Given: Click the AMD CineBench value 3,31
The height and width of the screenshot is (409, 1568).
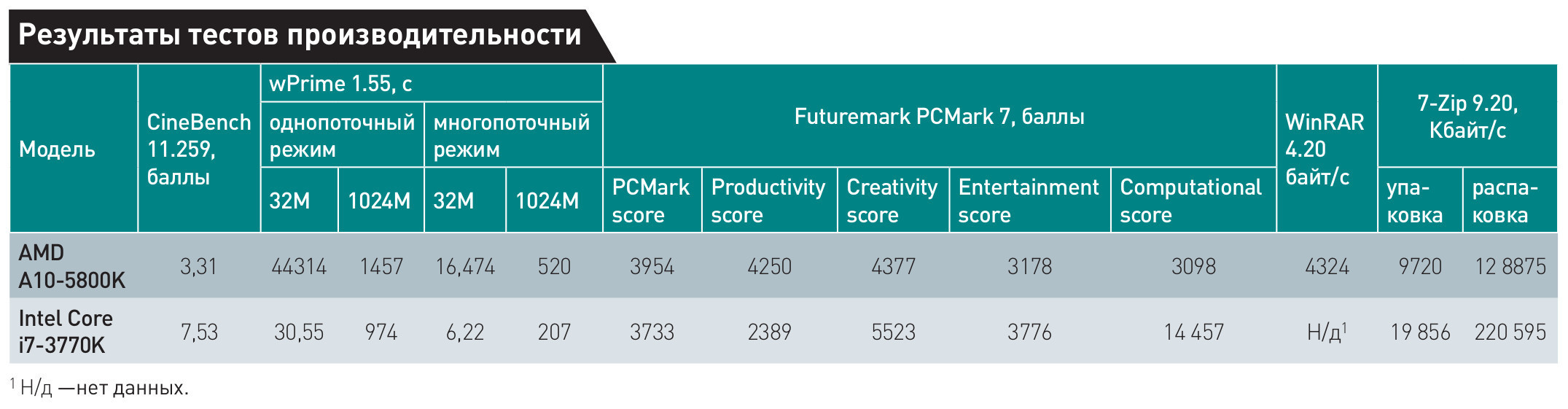Looking at the screenshot, I should point(198,267).
